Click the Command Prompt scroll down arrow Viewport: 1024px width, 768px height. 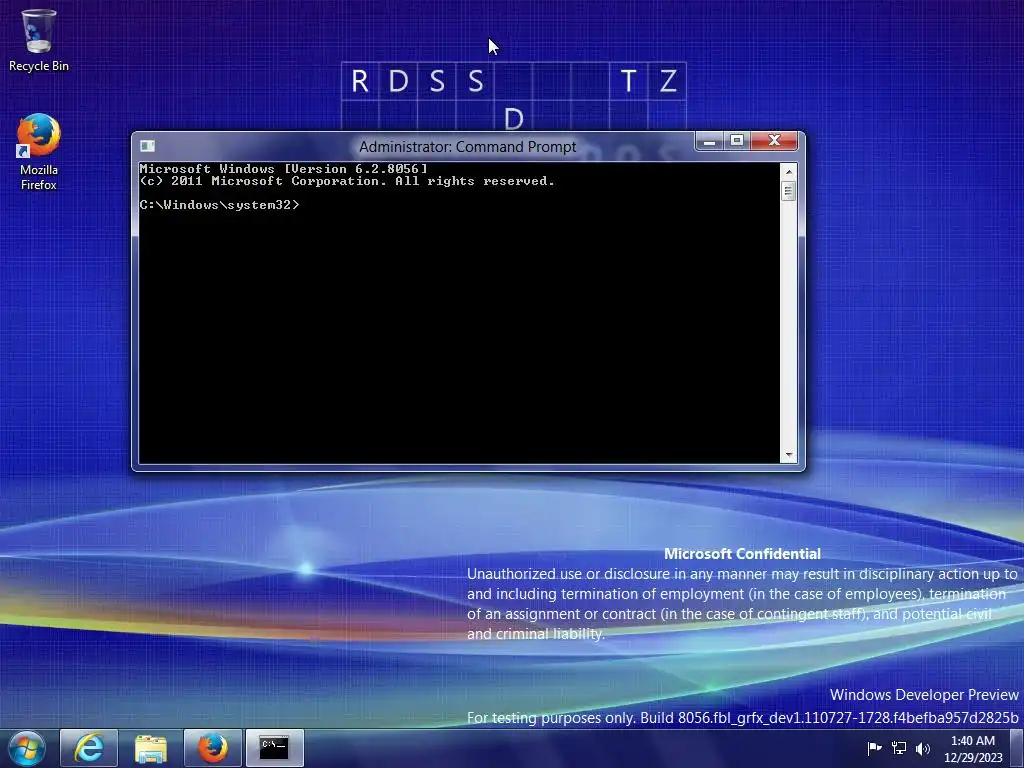(x=789, y=455)
